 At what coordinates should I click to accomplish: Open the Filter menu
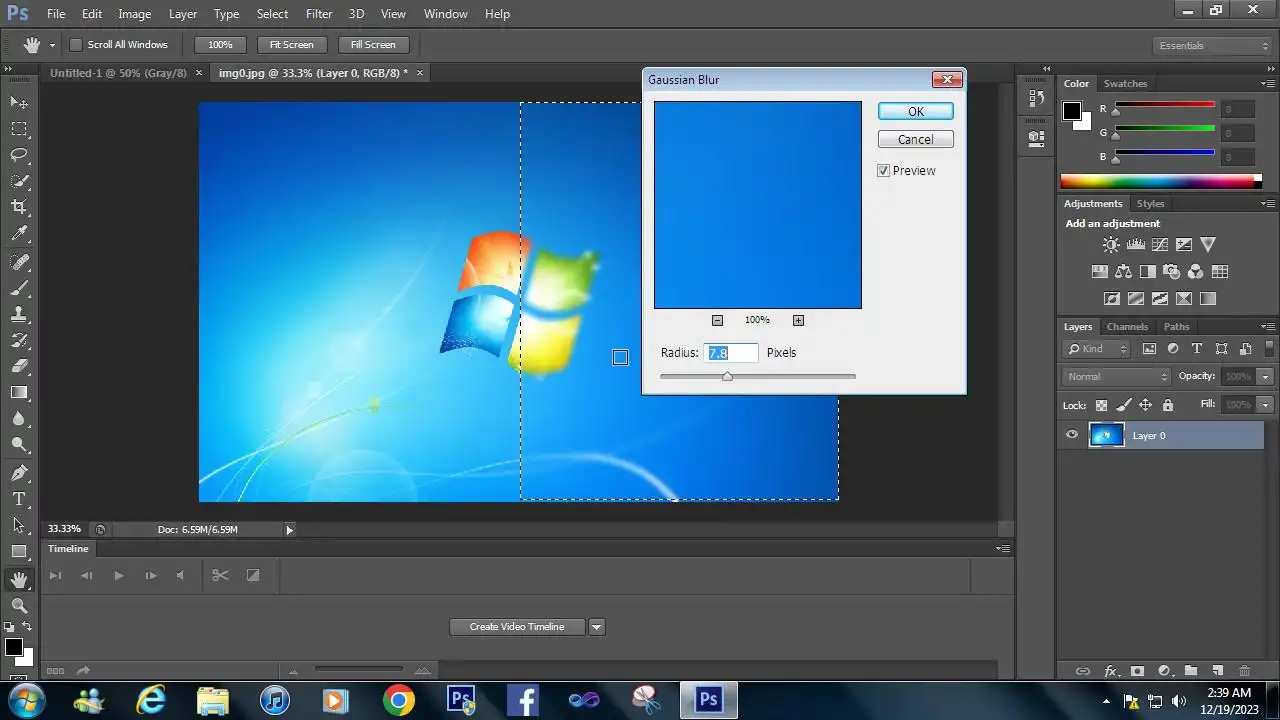coord(319,14)
